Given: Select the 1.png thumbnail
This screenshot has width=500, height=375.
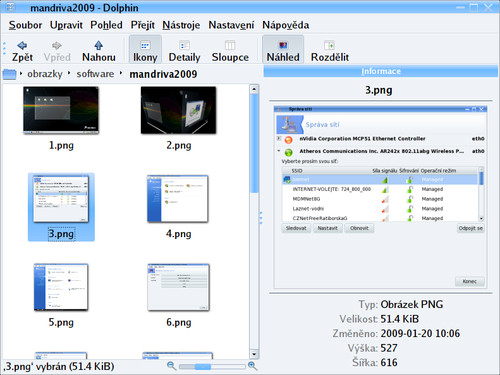Looking at the screenshot, I should point(61,110).
